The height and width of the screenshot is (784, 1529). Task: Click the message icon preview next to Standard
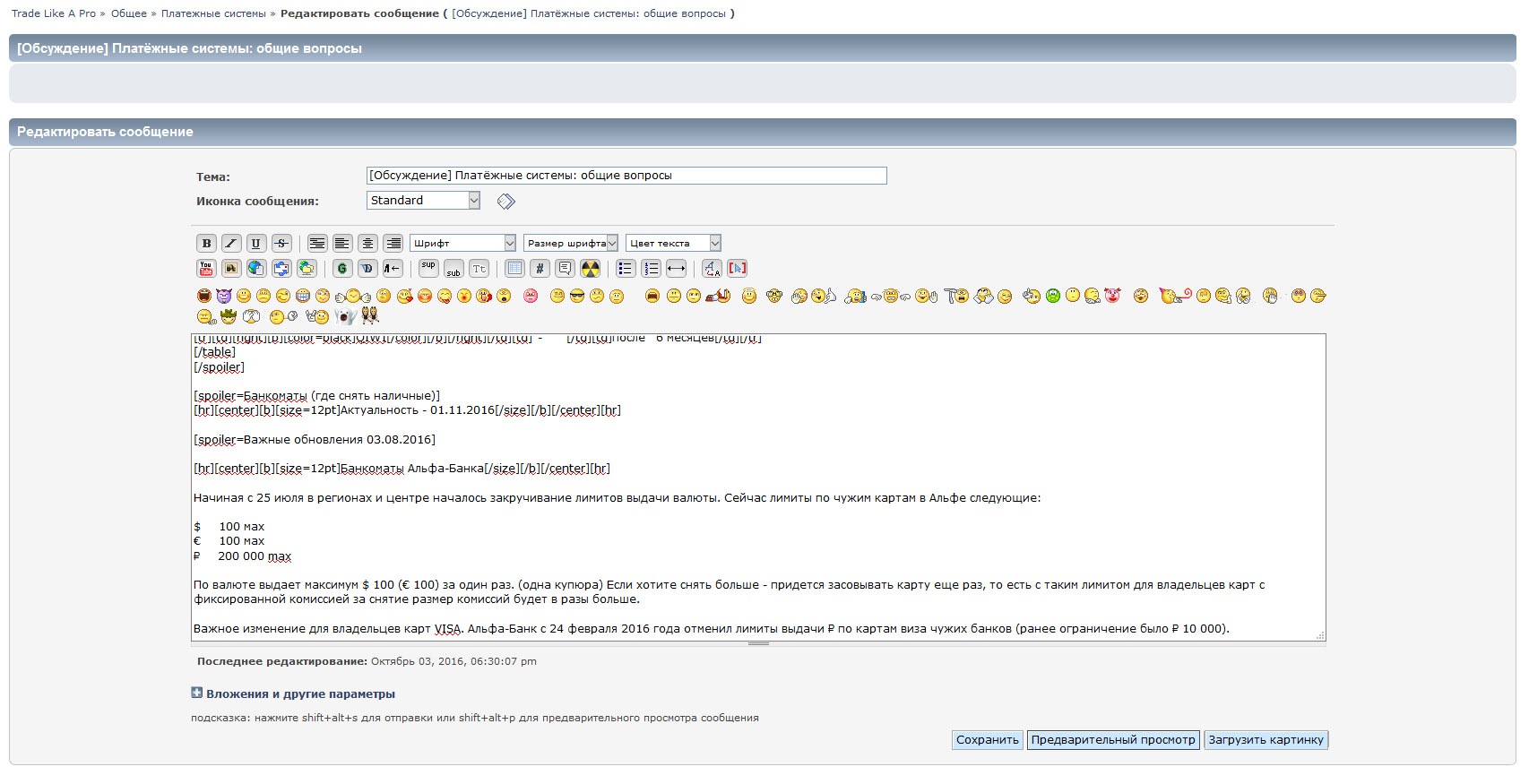(506, 202)
